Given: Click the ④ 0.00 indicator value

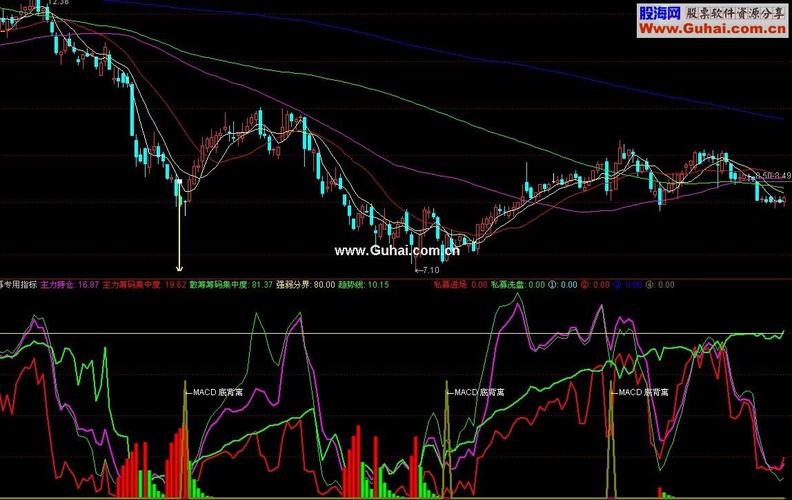Looking at the screenshot, I should (x=660, y=285).
